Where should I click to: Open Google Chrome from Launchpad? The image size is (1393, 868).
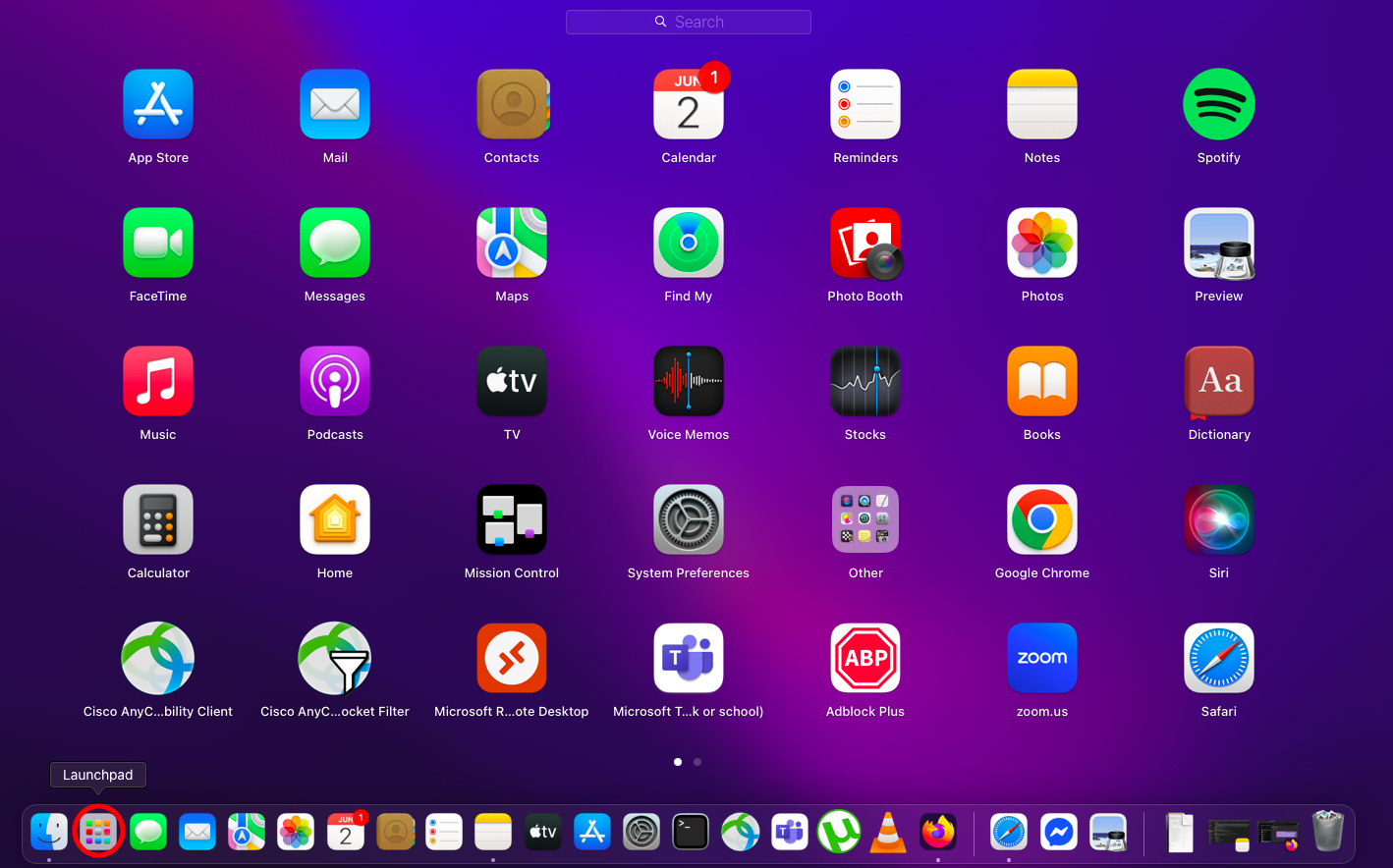(1041, 520)
